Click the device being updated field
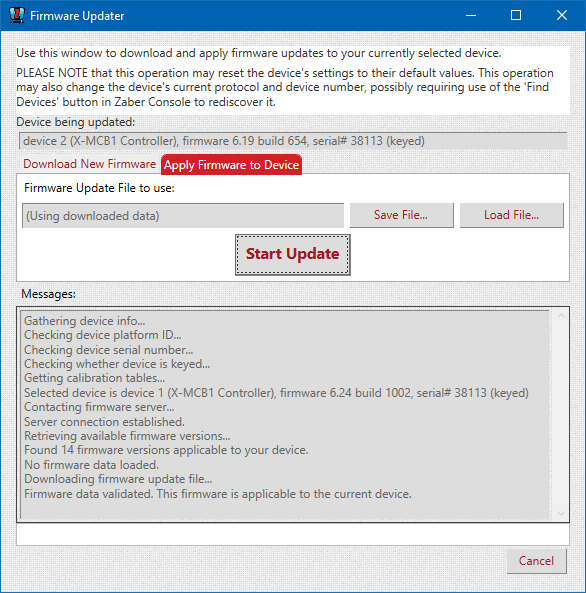The width and height of the screenshot is (586, 593). coord(293,141)
